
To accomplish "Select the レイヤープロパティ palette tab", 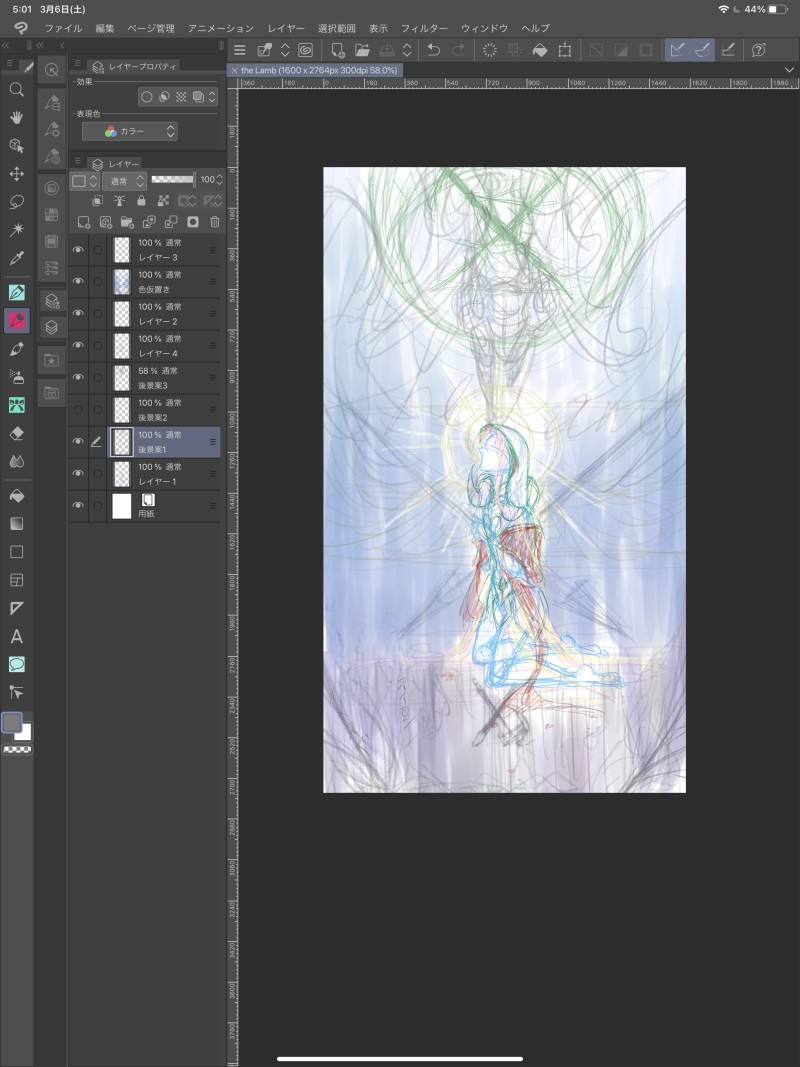I will tap(134, 66).
